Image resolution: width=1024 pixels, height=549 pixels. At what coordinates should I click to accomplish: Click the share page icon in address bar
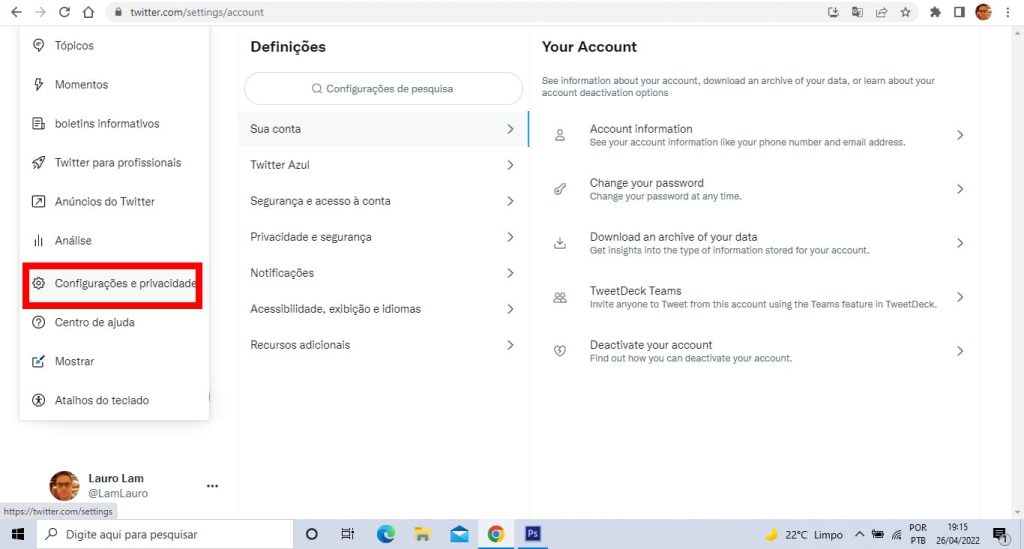click(x=881, y=12)
